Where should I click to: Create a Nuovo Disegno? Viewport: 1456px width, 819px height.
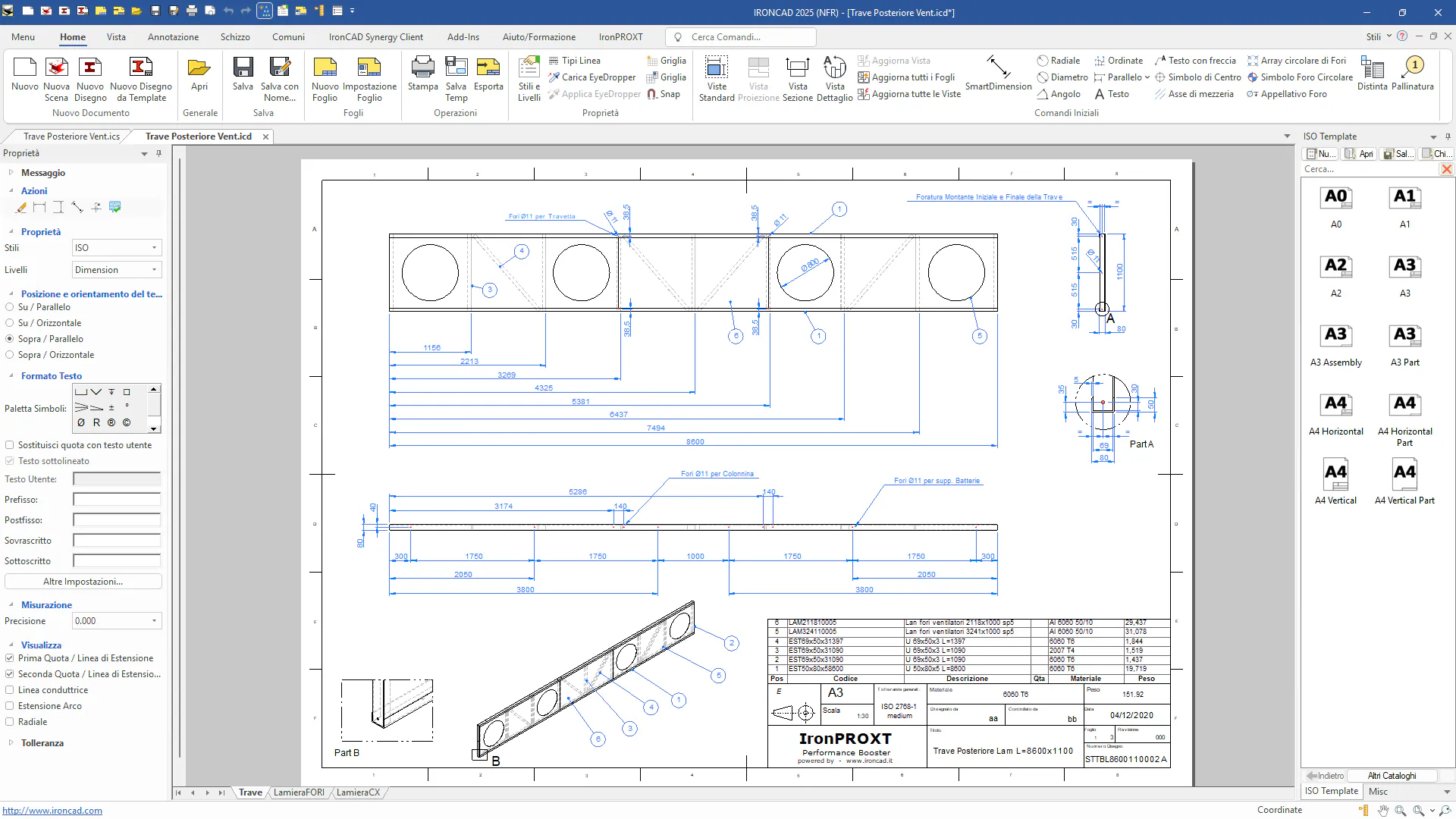[x=90, y=79]
